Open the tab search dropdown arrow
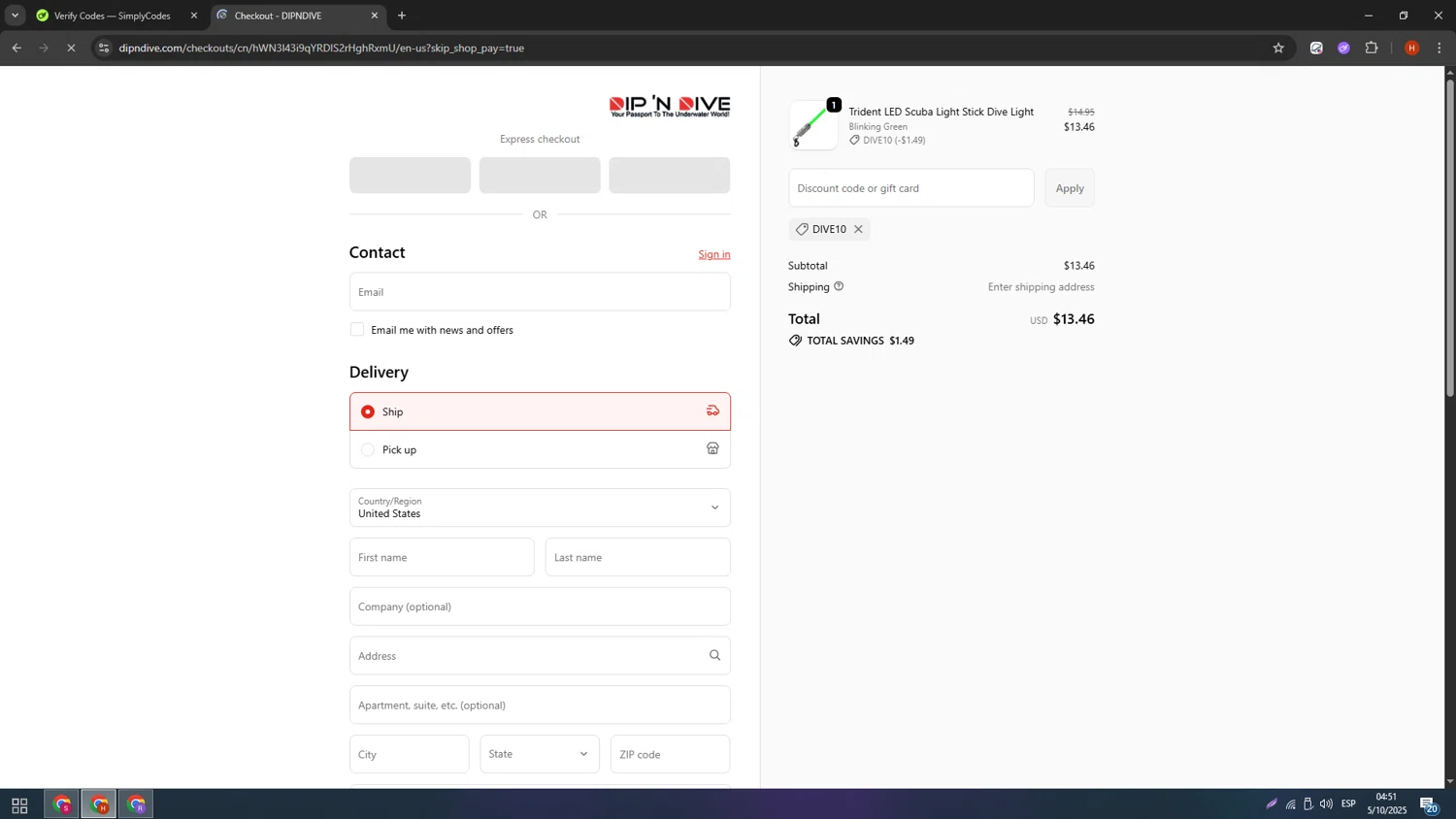1456x819 pixels. click(x=15, y=16)
